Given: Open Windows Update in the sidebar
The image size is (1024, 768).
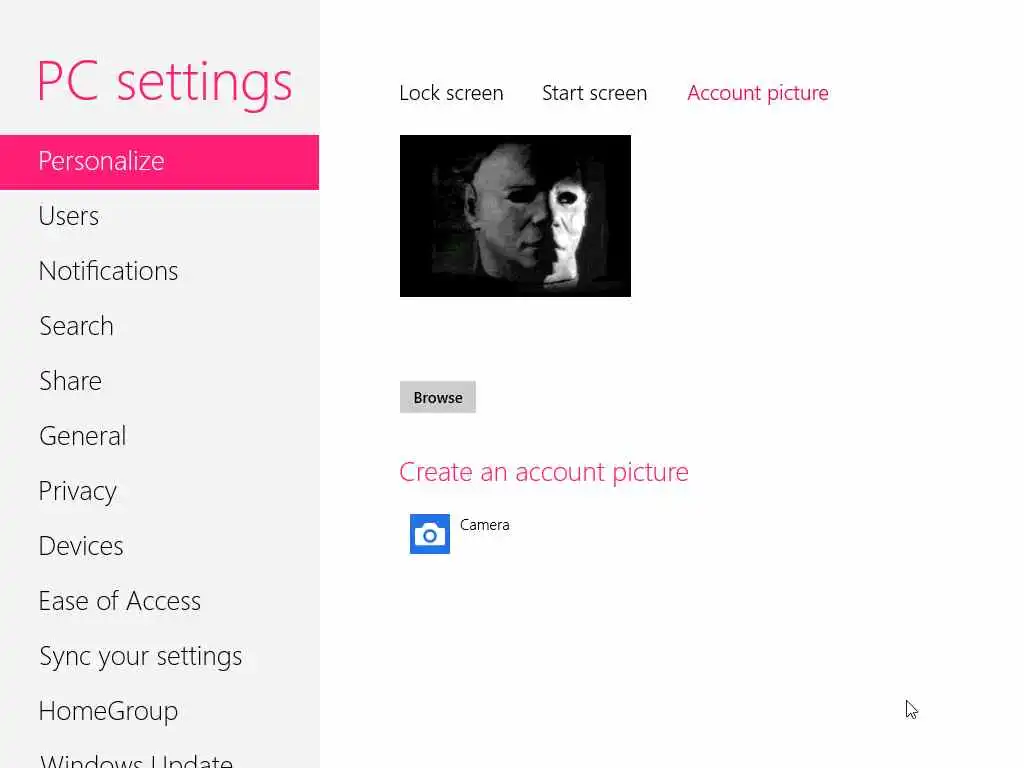Looking at the screenshot, I should (x=136, y=760).
